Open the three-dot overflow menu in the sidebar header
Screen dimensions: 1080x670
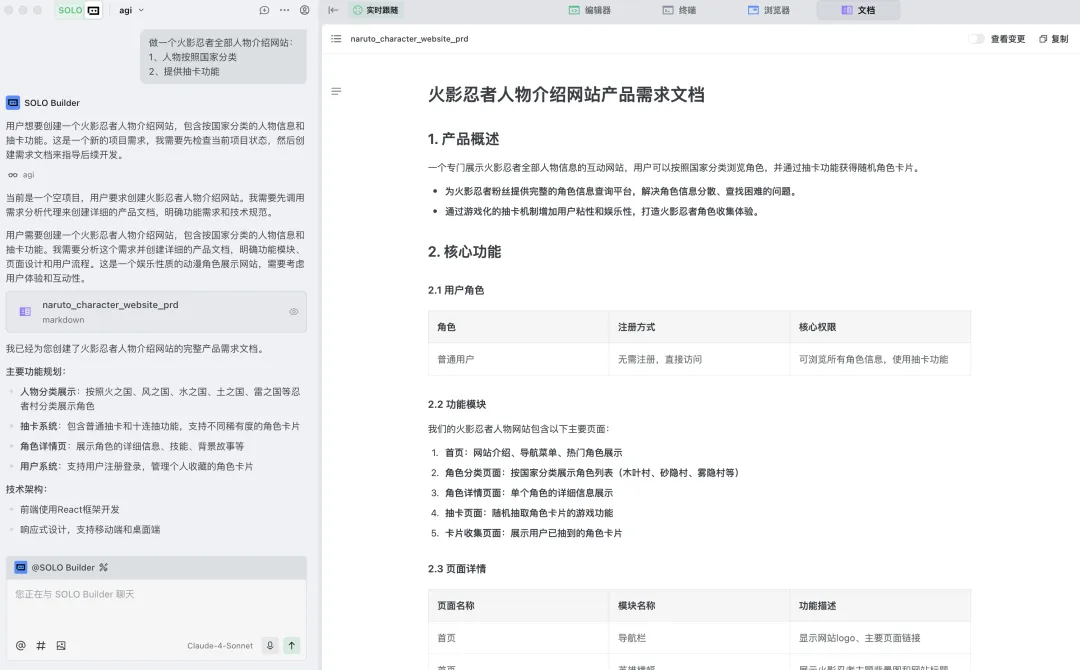(x=285, y=10)
